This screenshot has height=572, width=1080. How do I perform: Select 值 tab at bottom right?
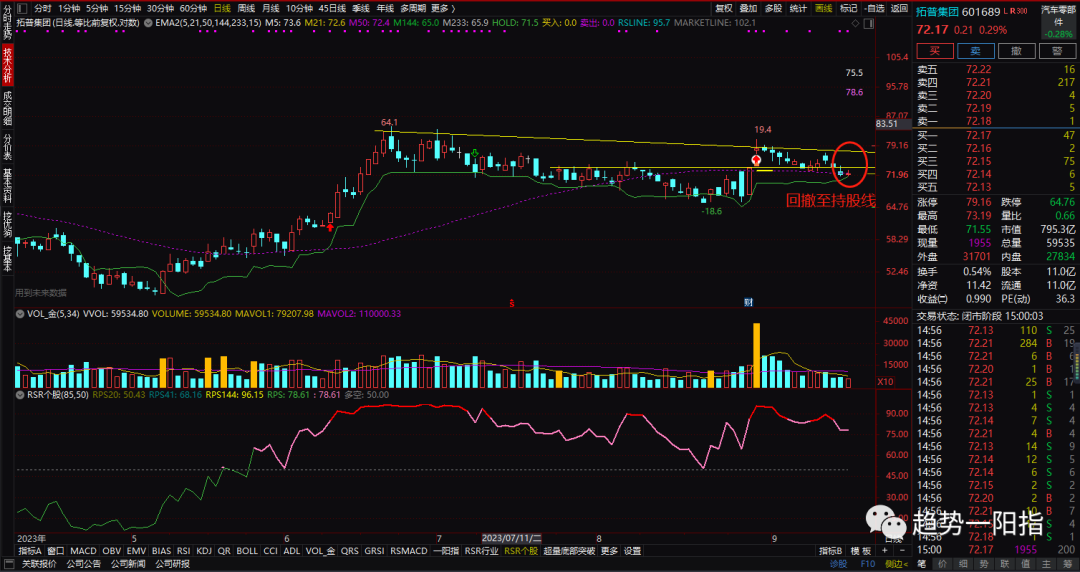[x=1026, y=564]
